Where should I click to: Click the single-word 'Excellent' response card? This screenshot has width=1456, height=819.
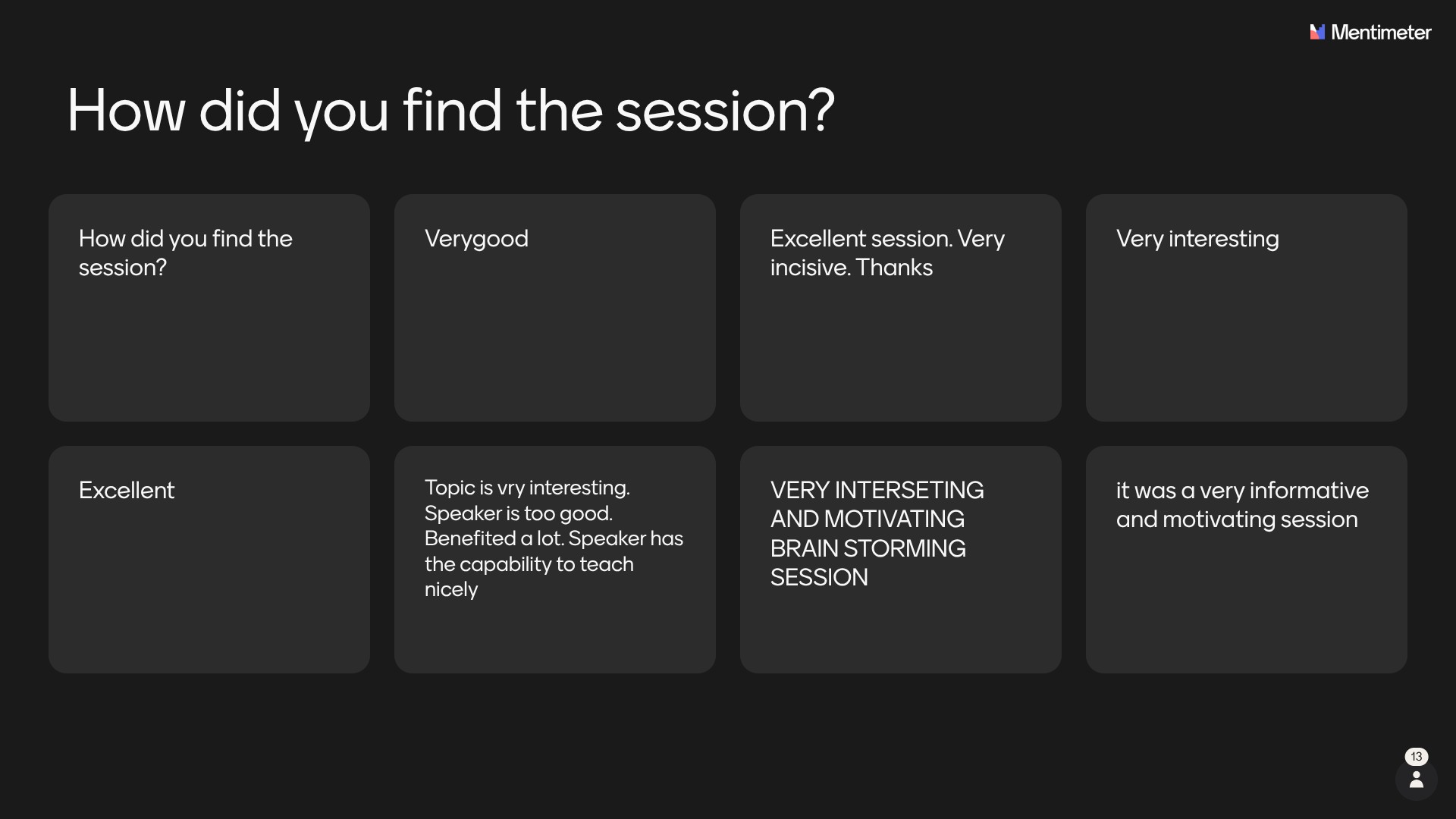tap(209, 559)
